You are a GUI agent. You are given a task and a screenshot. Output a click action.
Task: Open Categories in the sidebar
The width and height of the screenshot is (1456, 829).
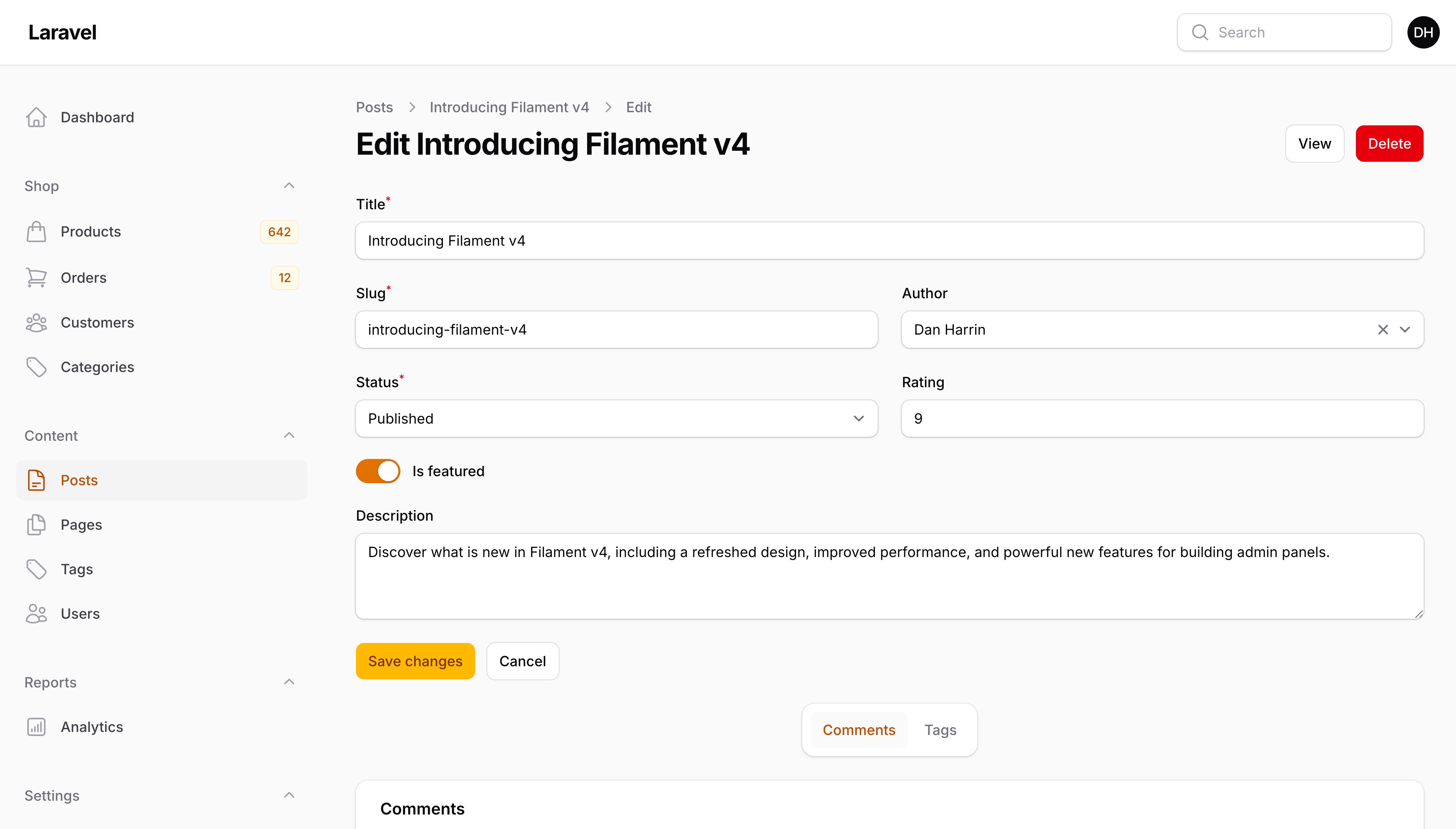pyautogui.click(x=162, y=367)
